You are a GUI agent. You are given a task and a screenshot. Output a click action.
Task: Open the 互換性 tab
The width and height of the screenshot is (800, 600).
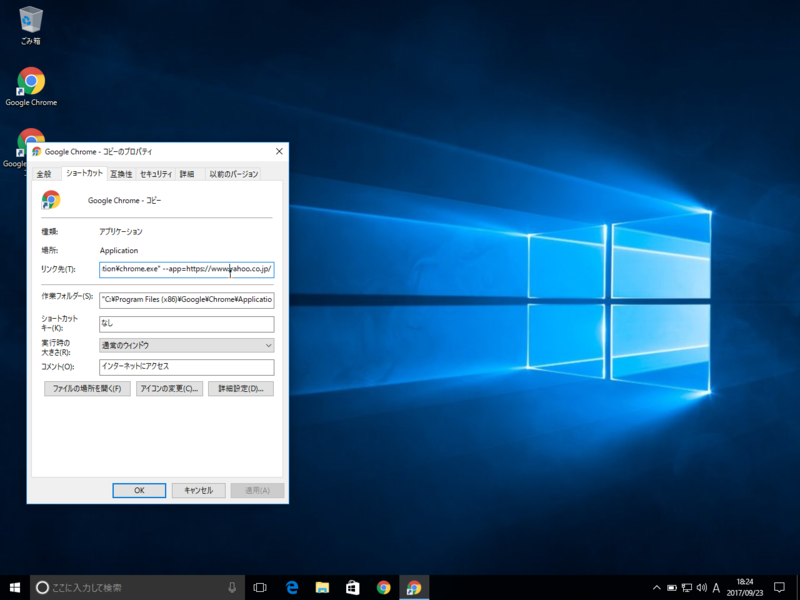[x=121, y=174]
